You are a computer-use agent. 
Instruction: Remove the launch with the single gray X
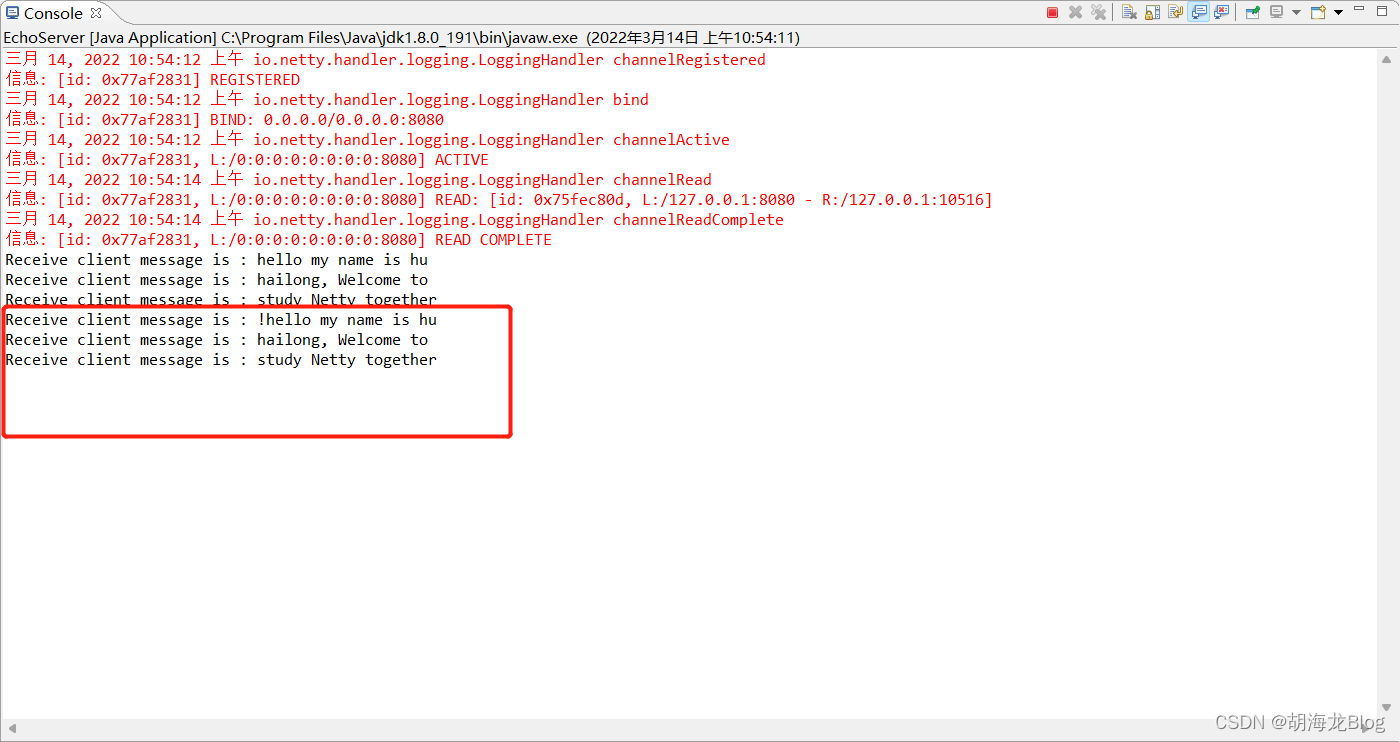click(x=1075, y=12)
